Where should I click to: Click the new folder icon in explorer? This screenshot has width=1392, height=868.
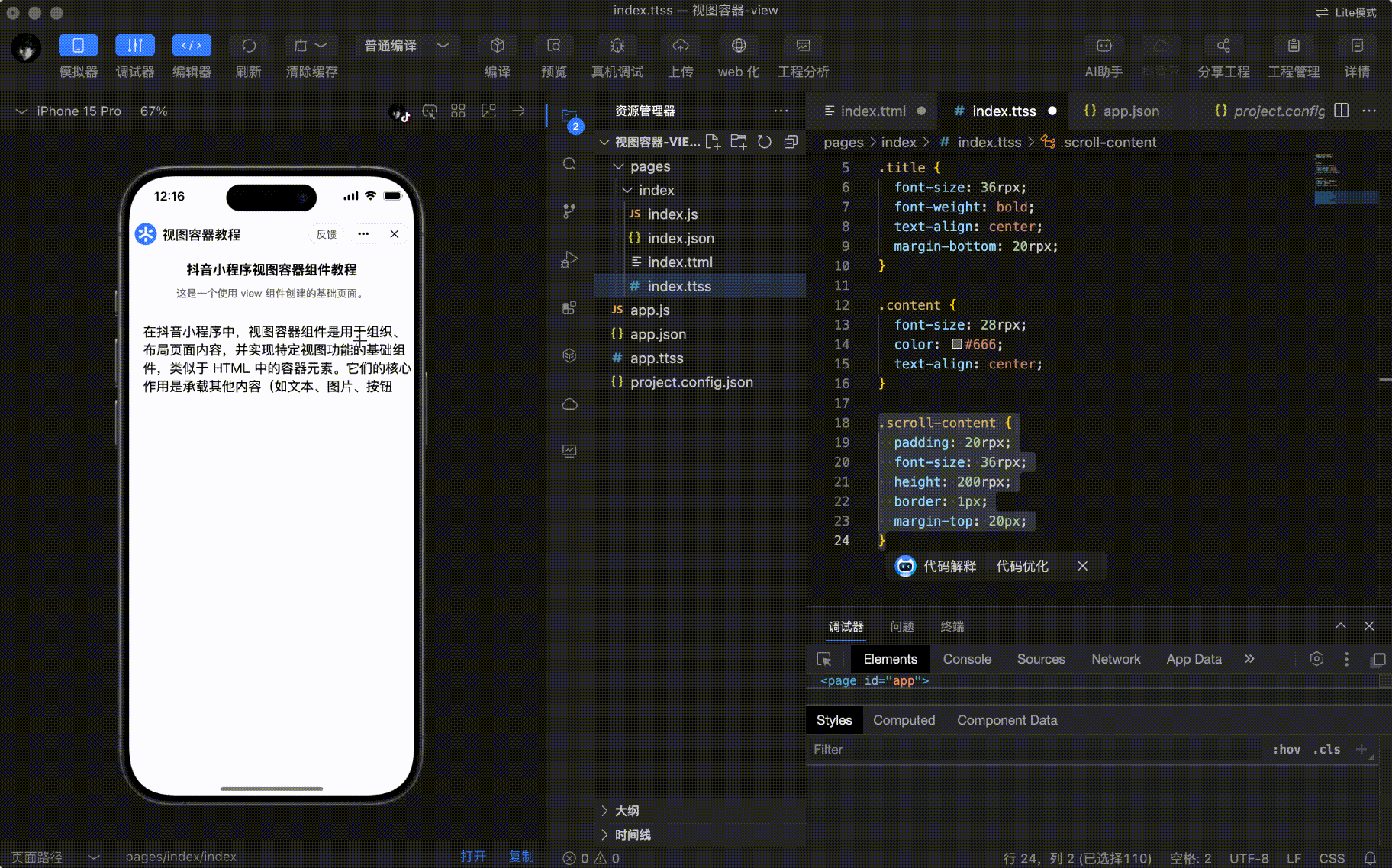click(739, 142)
